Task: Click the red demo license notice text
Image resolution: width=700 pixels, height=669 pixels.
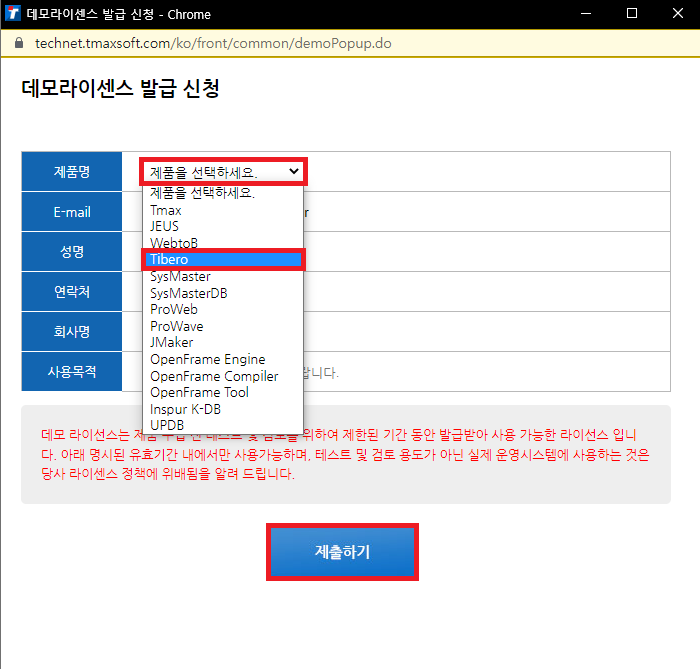Action: tap(345, 454)
